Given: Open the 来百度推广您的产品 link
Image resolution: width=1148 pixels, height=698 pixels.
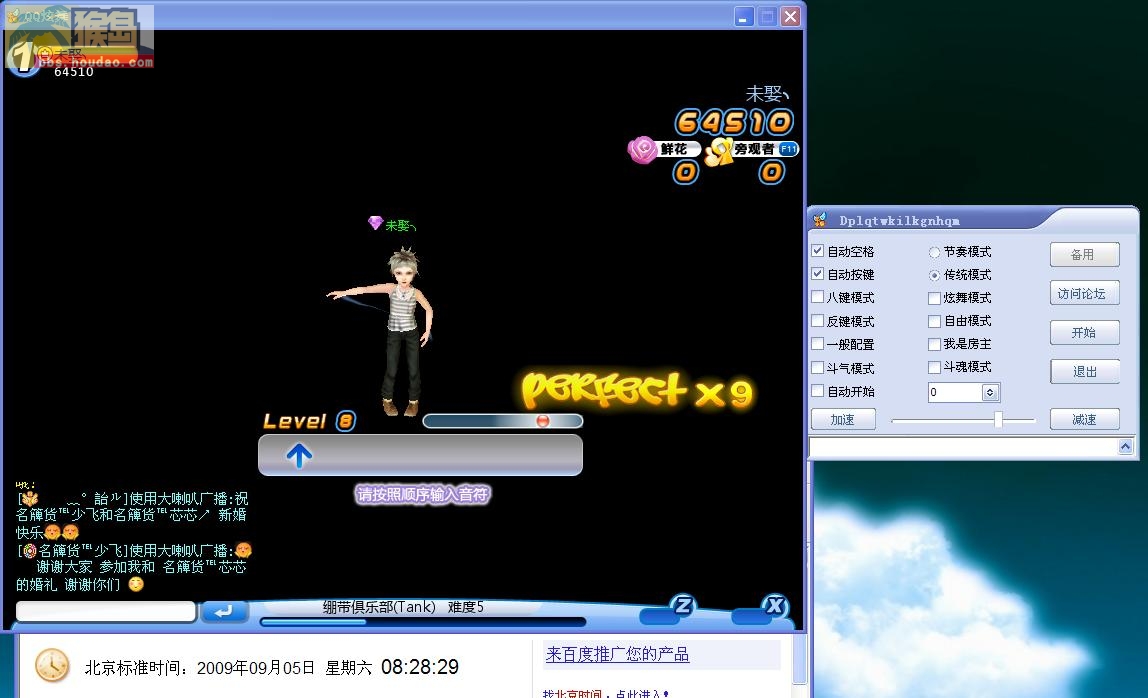Looking at the screenshot, I should tap(617, 654).
